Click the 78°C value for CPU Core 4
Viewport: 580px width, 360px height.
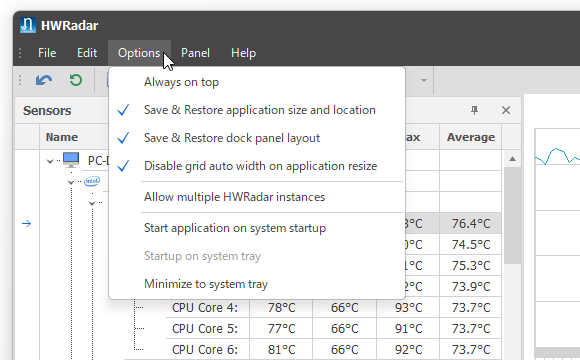click(281, 307)
